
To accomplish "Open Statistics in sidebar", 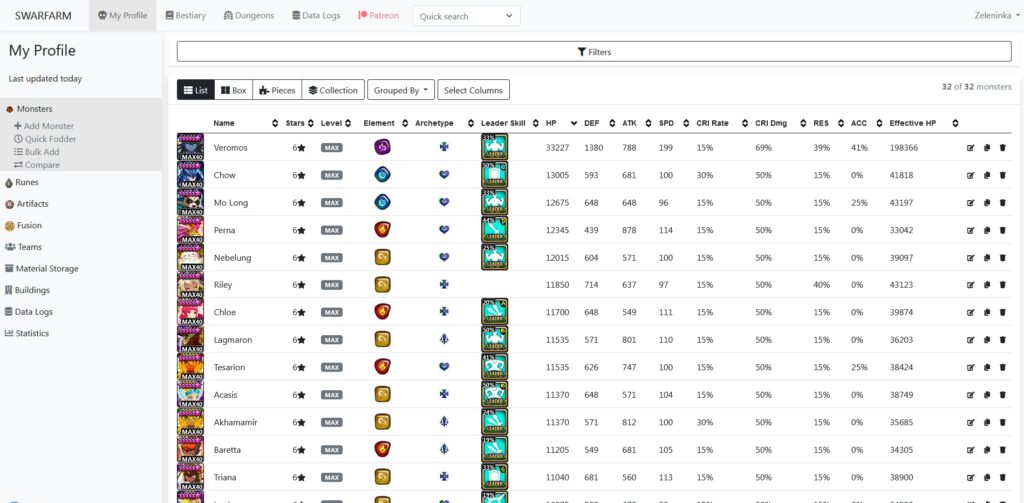I will [x=27, y=333].
